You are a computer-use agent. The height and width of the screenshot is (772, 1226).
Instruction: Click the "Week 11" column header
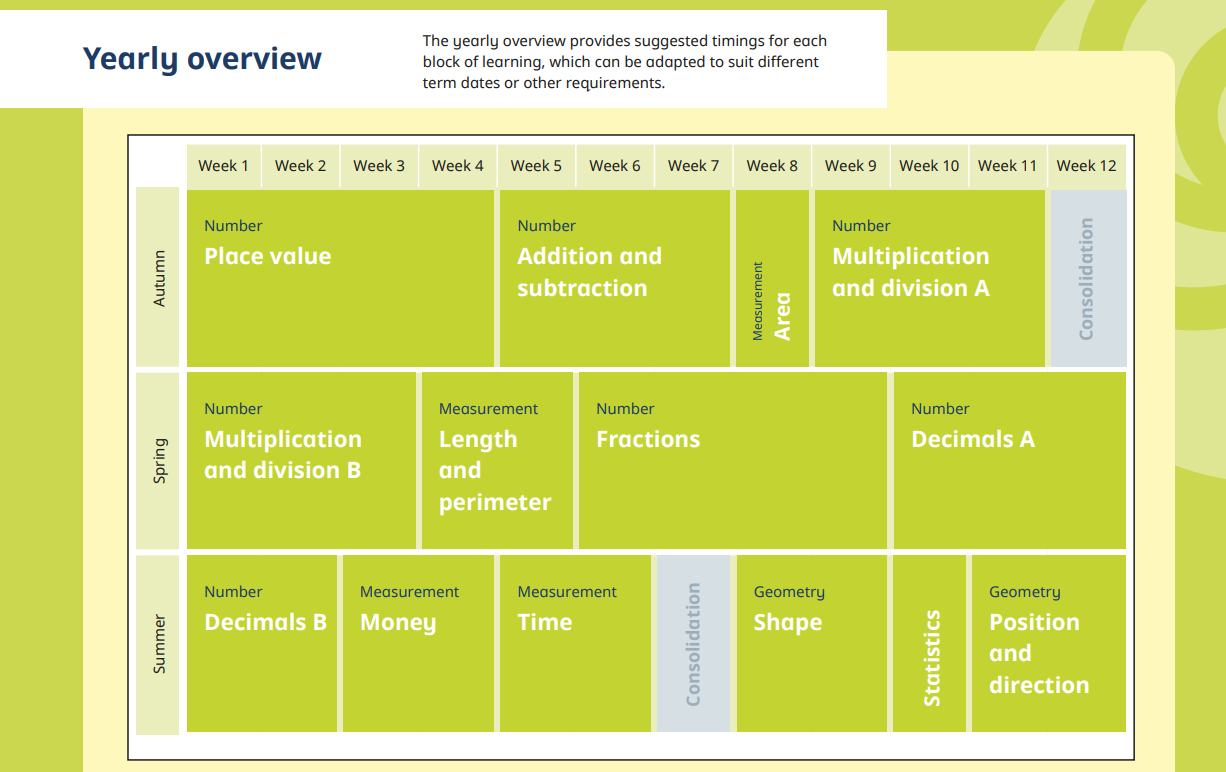click(1007, 166)
